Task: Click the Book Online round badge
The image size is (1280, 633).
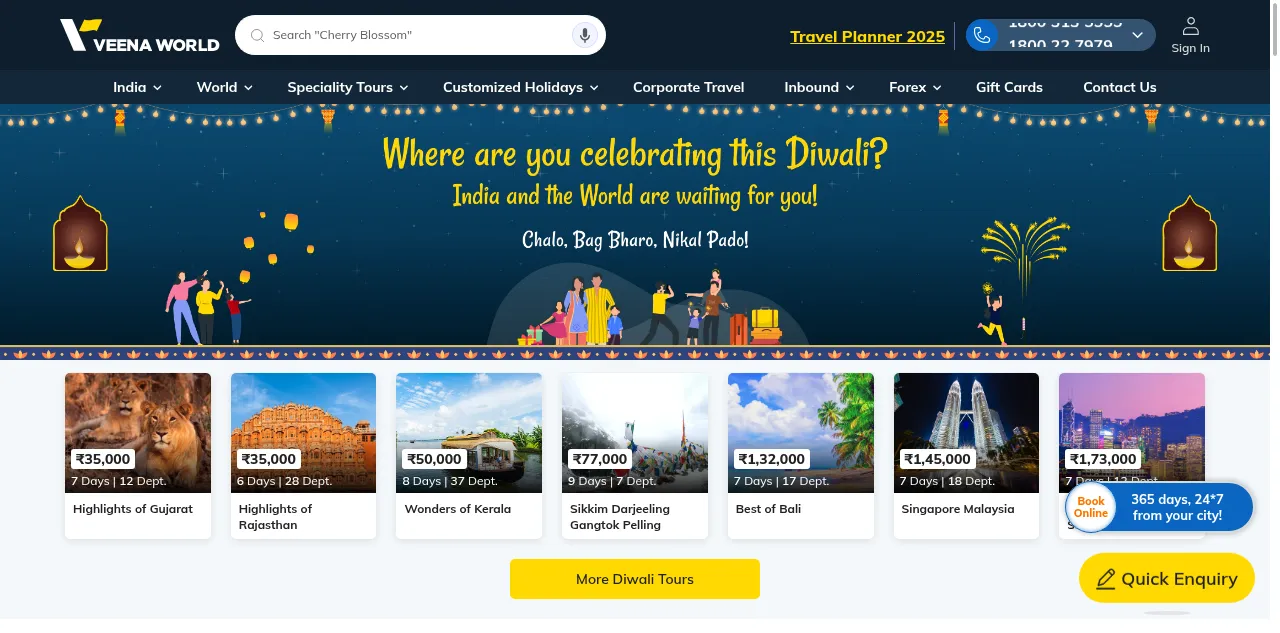Action: click(x=1091, y=507)
